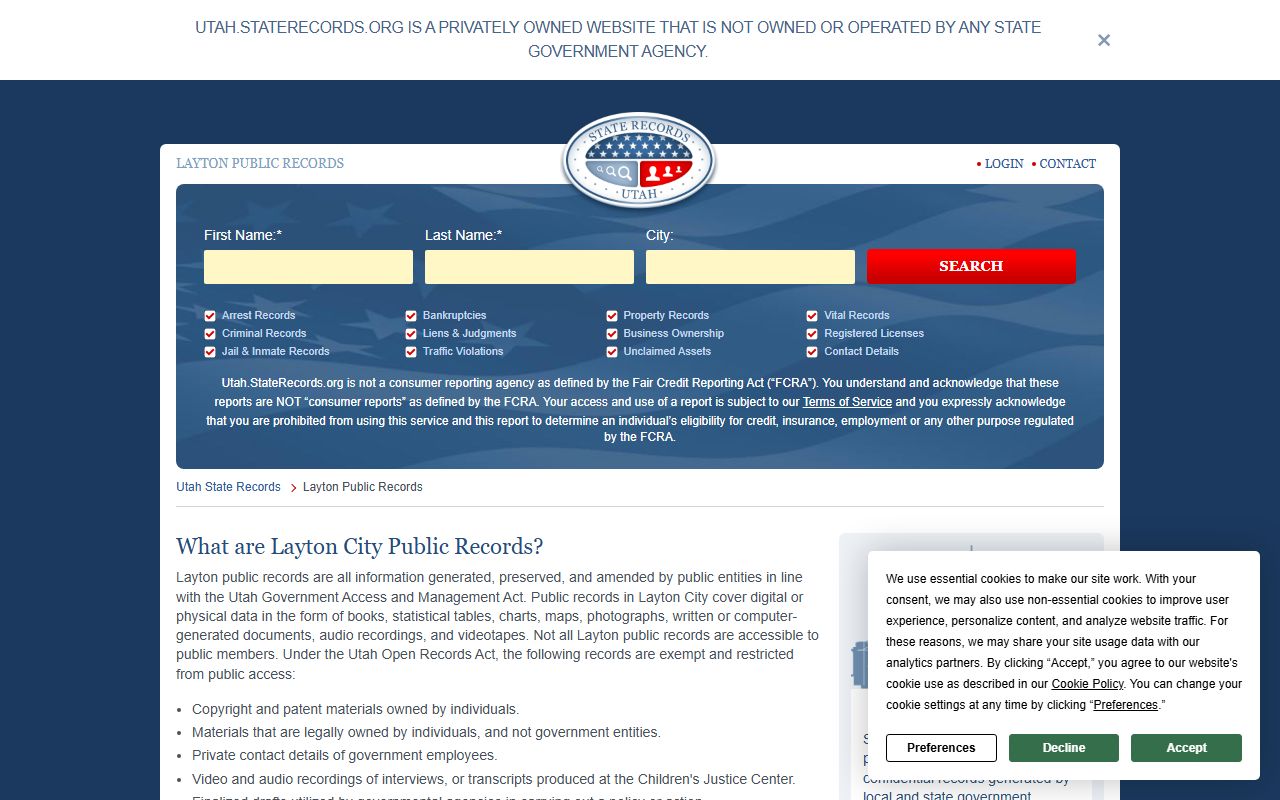1280x800 pixels.
Task: Click the State Records Utah logo
Action: pyautogui.click(x=639, y=160)
